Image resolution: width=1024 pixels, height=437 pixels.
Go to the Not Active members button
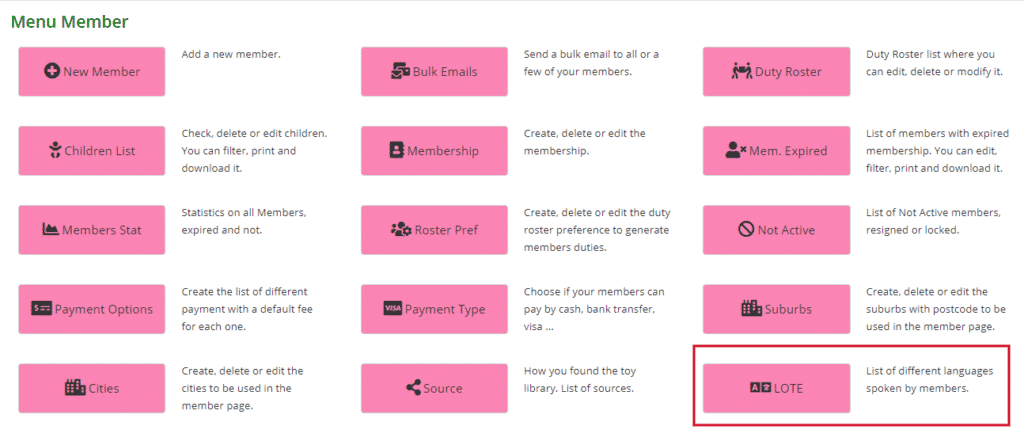[776, 230]
